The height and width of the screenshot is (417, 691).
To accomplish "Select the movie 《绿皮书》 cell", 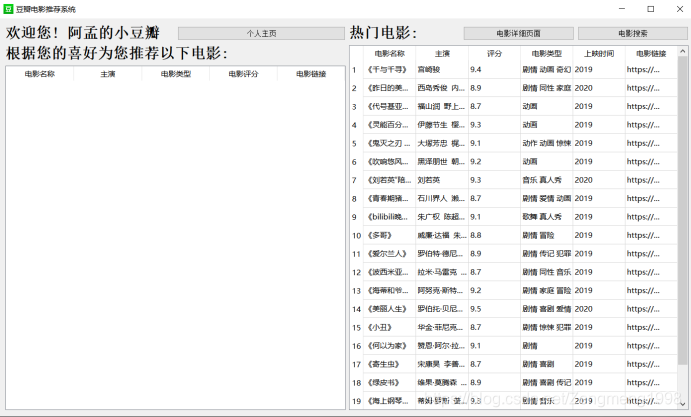I will point(389,383).
